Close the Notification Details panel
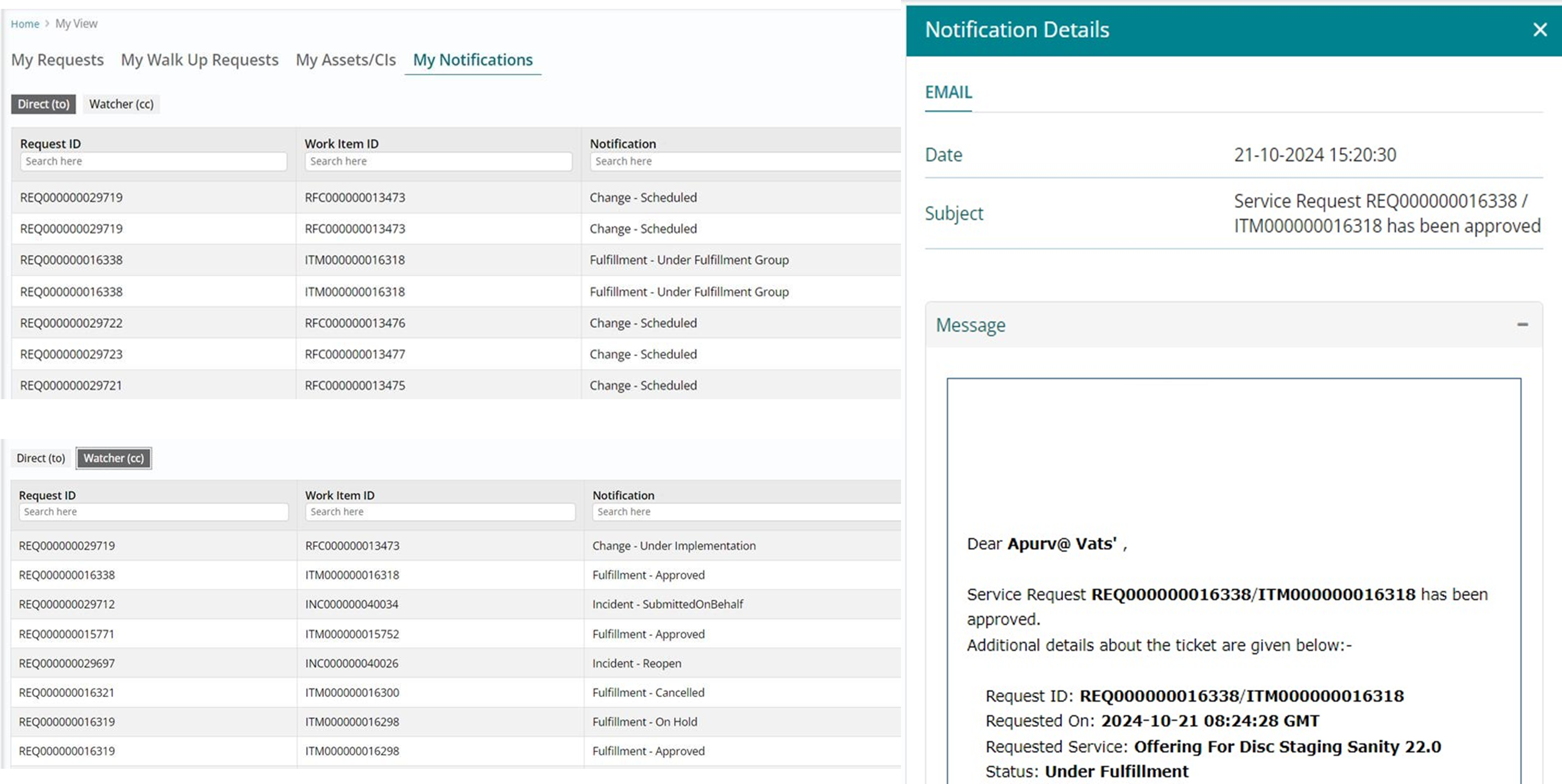Viewport: 1562px width, 784px height. (x=1539, y=30)
